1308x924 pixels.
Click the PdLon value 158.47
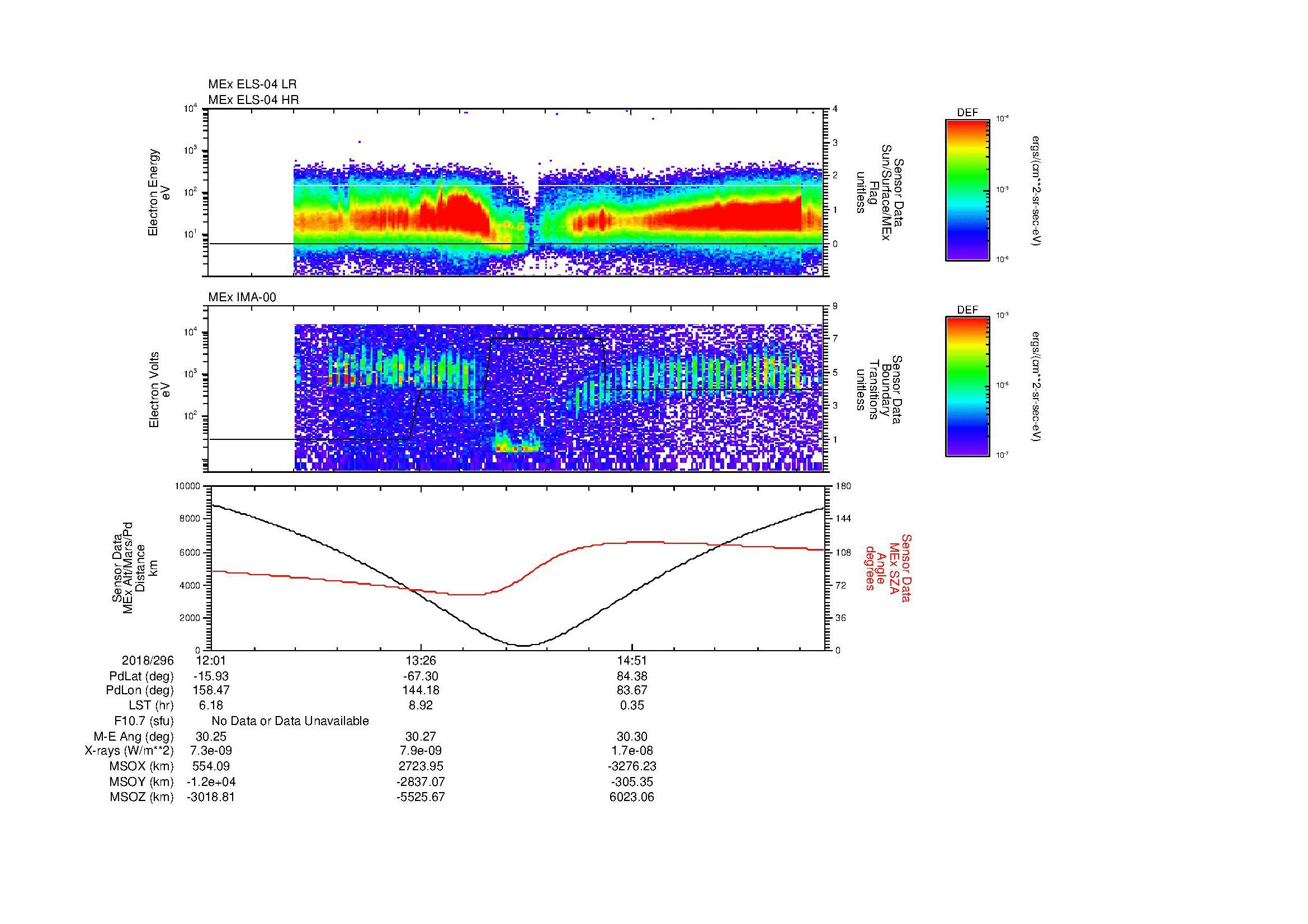coord(211,690)
